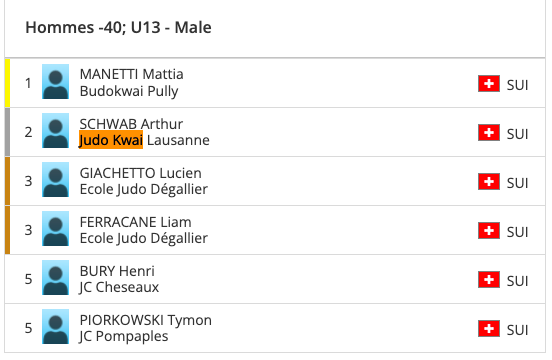
Task: Open MANETTI Mattia competitor name
Action: pyautogui.click(x=132, y=74)
